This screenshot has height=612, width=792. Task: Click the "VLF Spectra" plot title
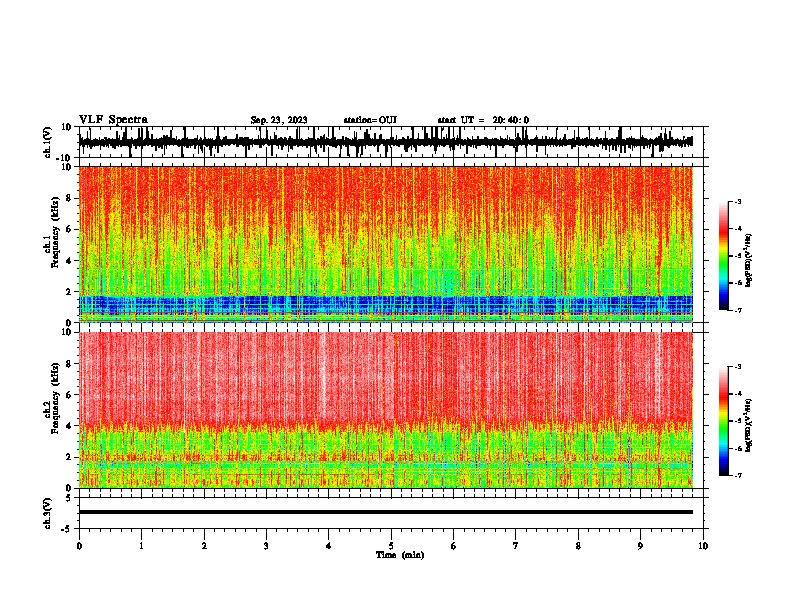(113, 120)
